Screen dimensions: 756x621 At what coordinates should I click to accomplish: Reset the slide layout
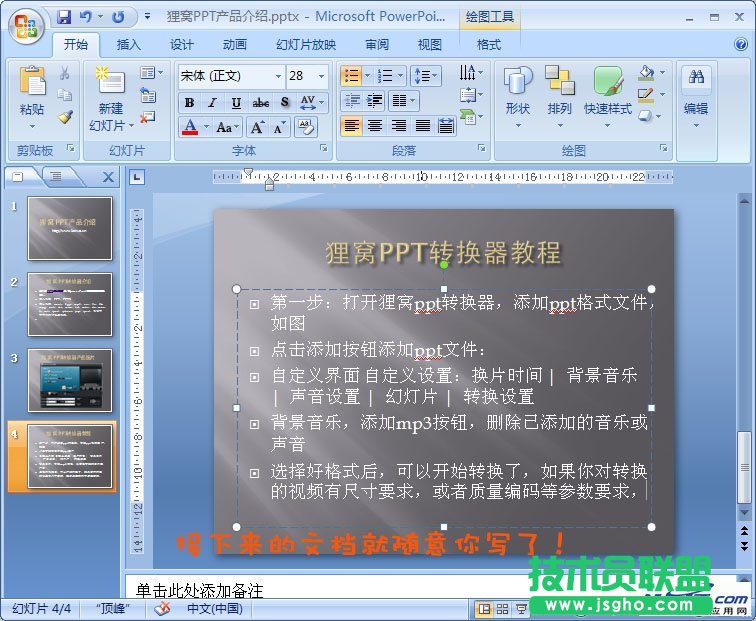(x=148, y=94)
